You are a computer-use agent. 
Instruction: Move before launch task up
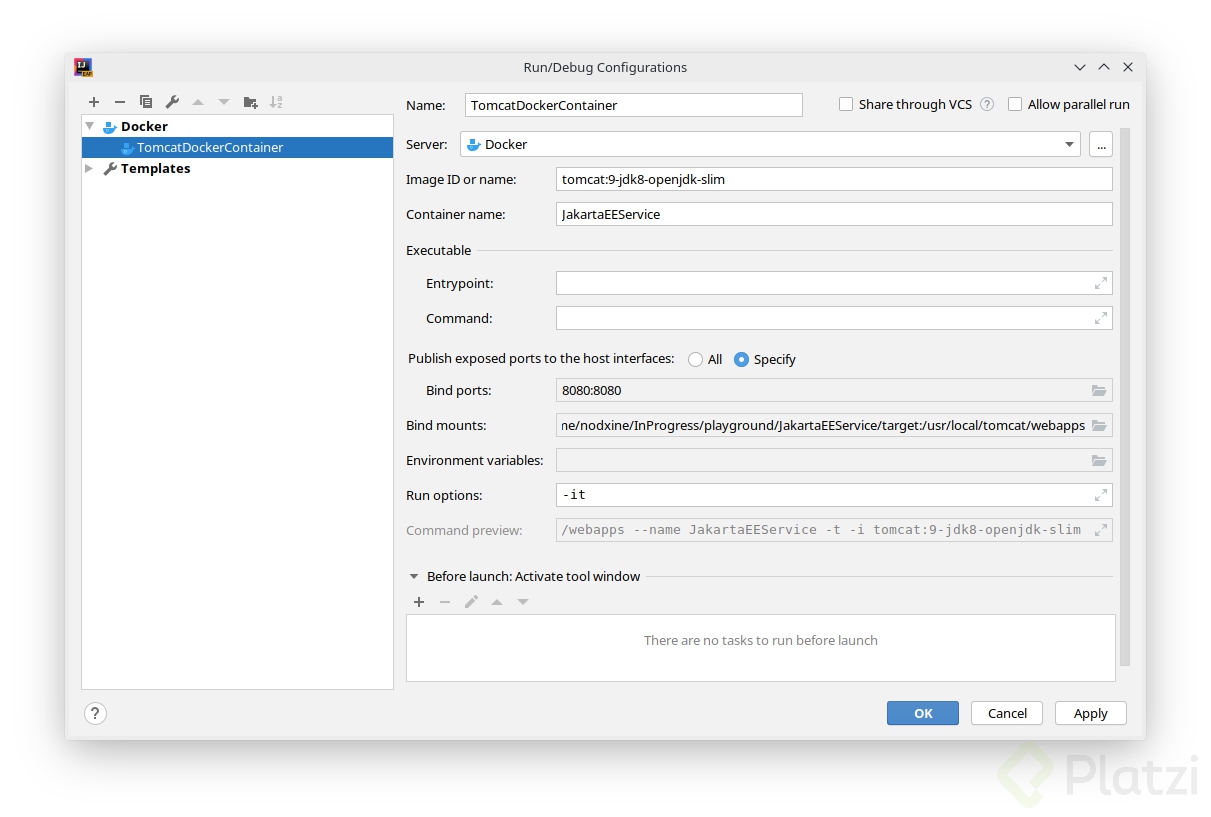(x=497, y=602)
